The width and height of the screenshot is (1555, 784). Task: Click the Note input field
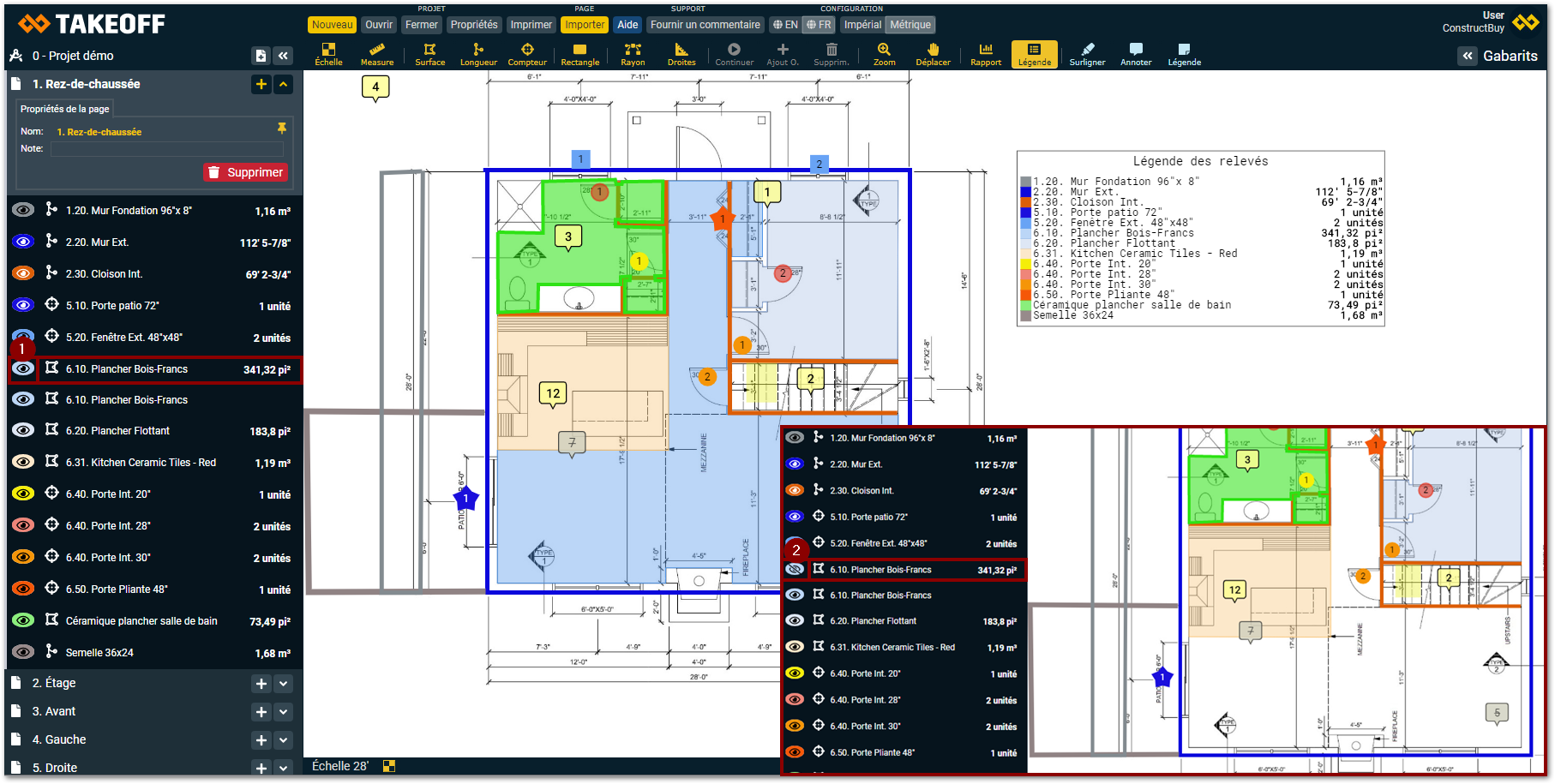click(x=168, y=149)
